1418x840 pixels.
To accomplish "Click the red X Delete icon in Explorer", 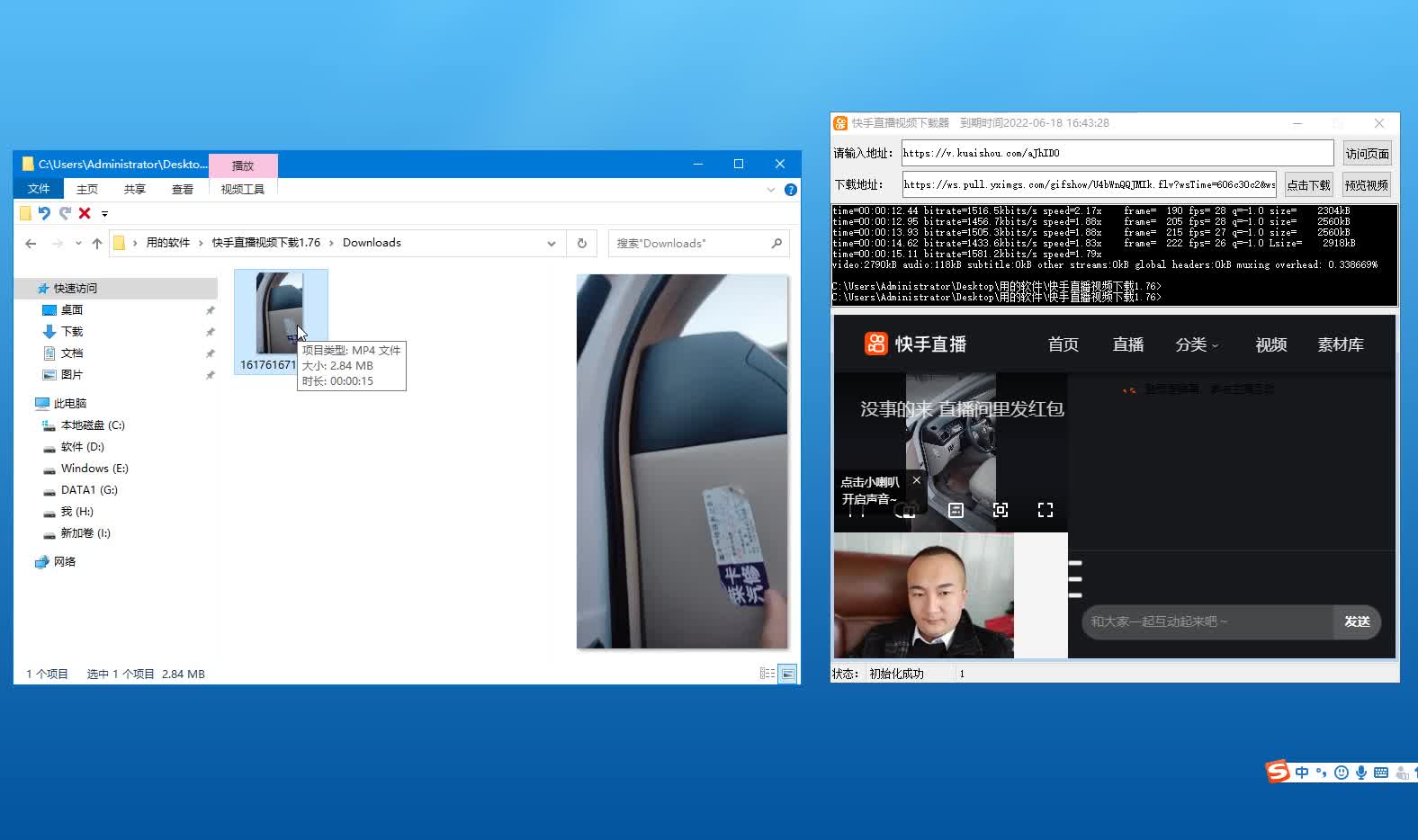I will (x=85, y=213).
